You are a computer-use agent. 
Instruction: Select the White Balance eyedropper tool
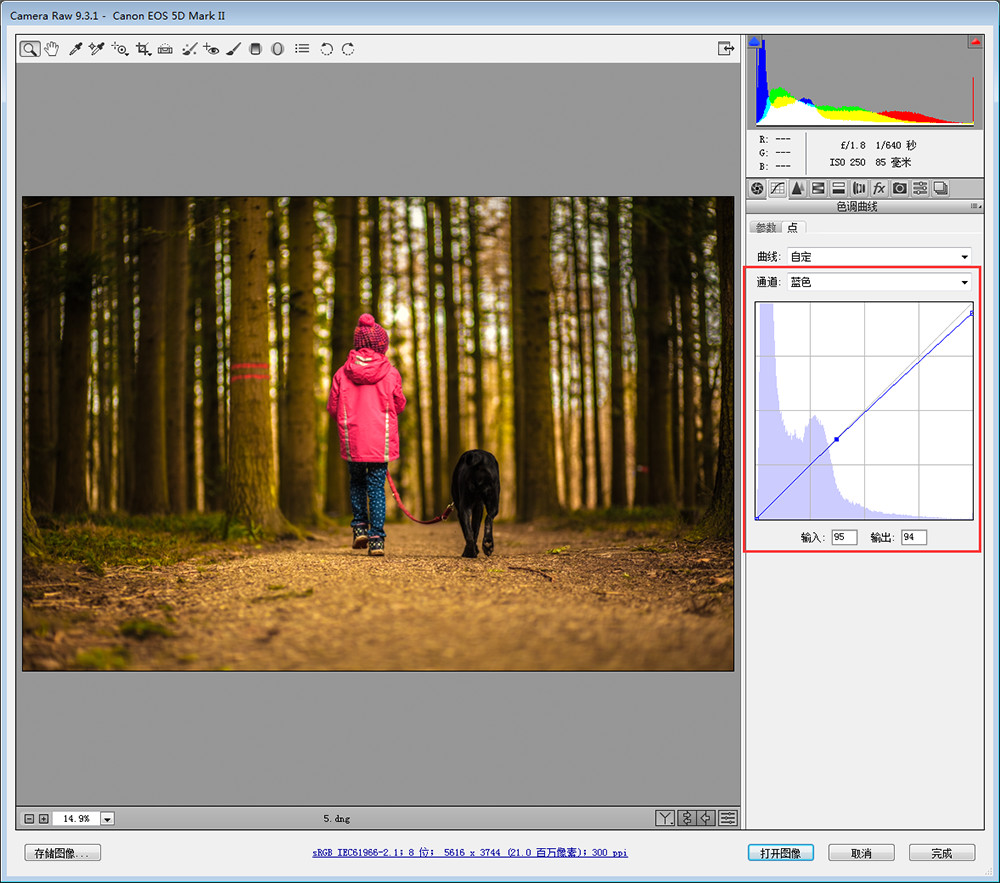coord(75,49)
